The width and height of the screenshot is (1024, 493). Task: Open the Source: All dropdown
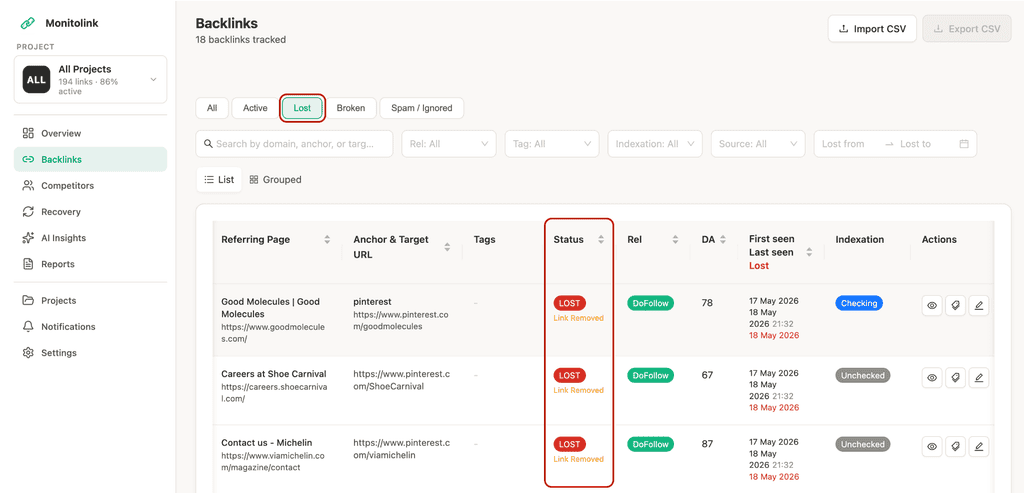point(758,144)
